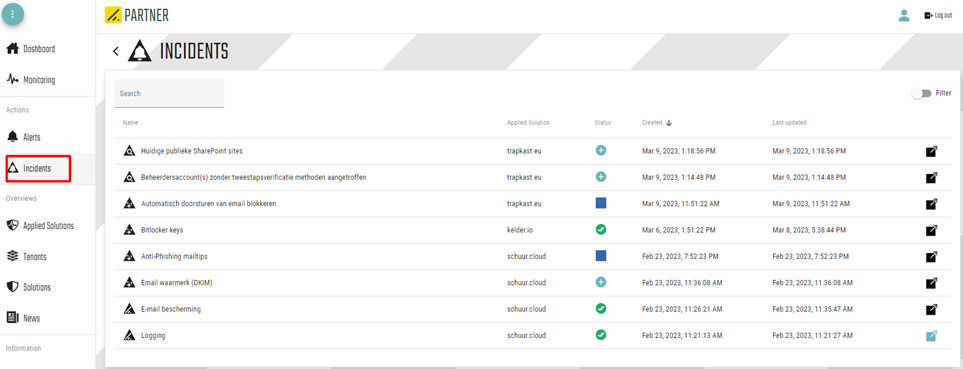Select Email waarmerk (DKIM) name
Screen dimensions: 963x369
click(177, 283)
